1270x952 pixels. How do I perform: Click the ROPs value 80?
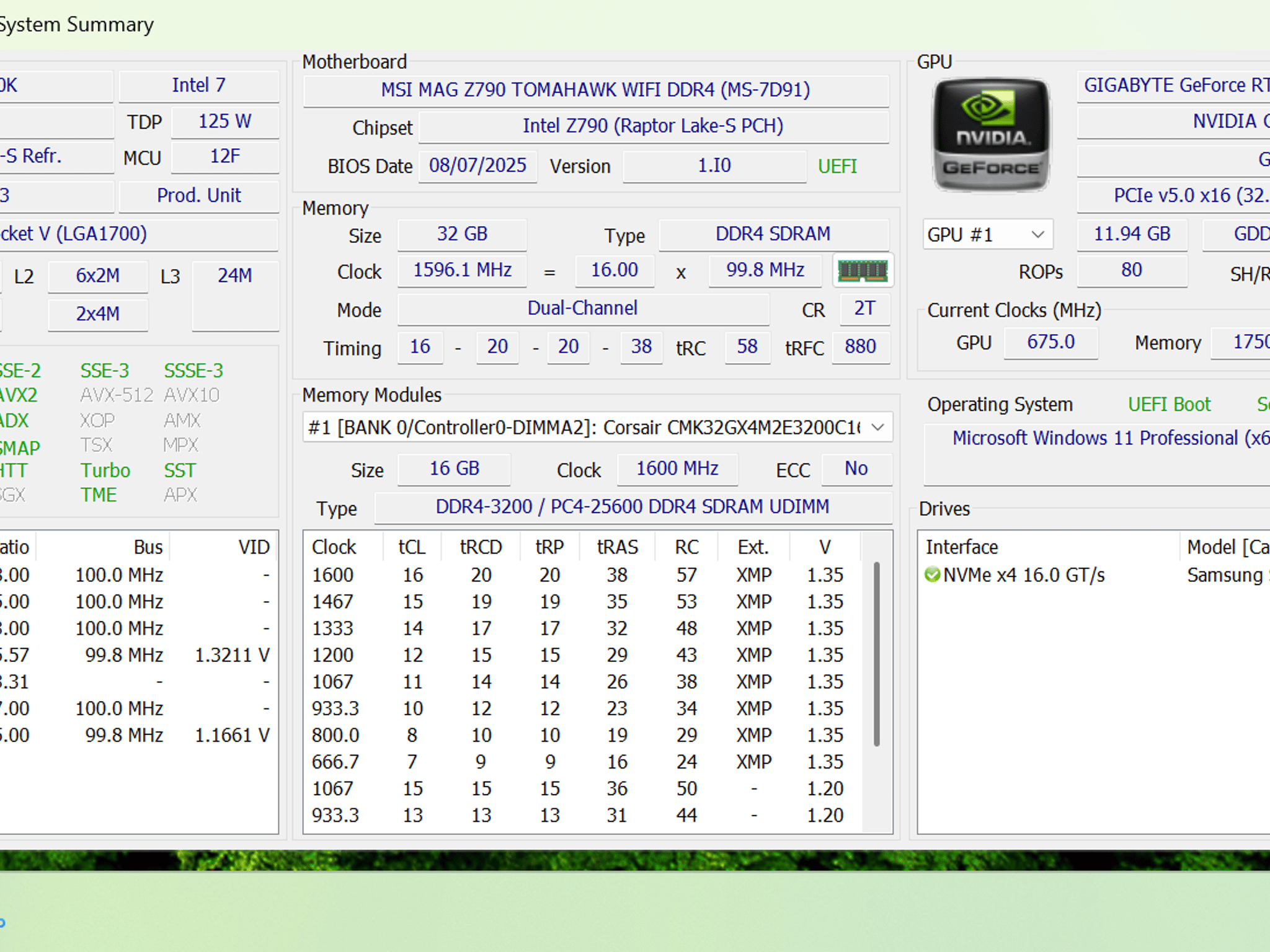pos(1132,270)
